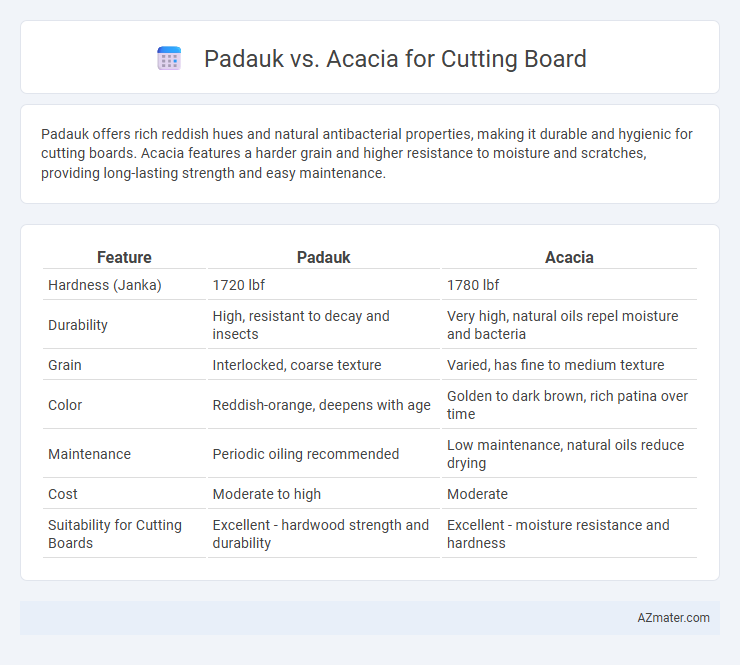Select the Hardness (Janka) row label
Screen dimensions: 740x665
pos(105,285)
